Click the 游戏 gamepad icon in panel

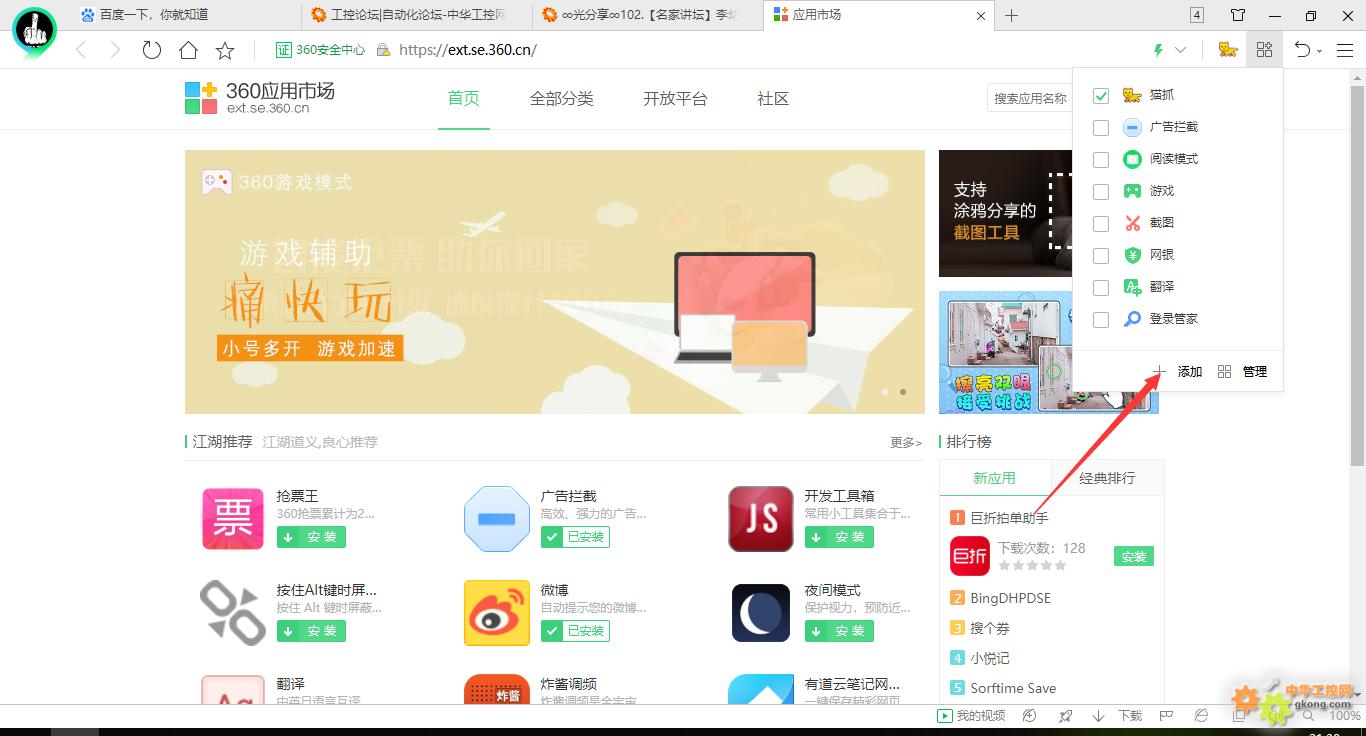(x=1132, y=191)
